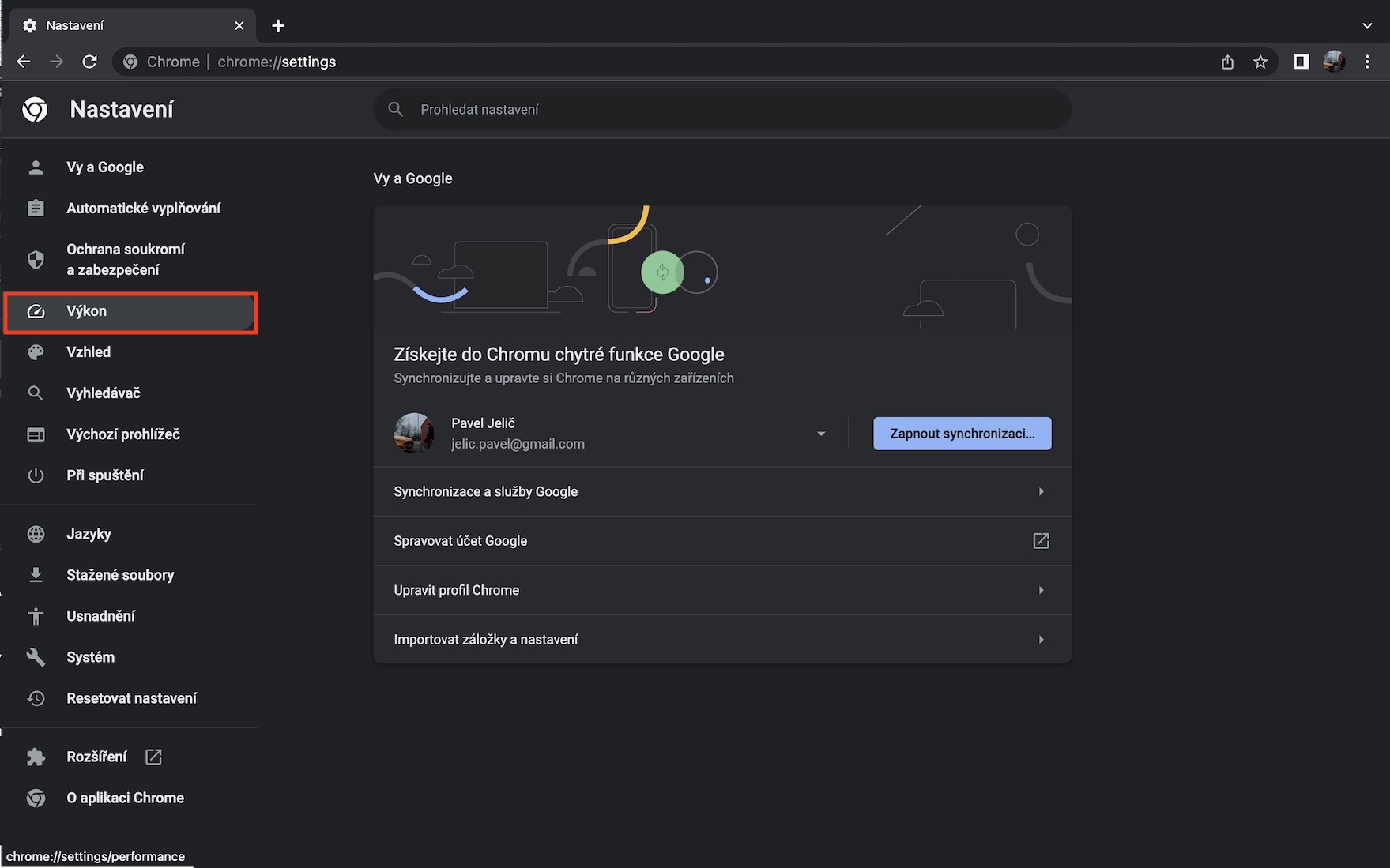This screenshot has width=1390, height=868.
Task: Open Vyhledávač settings
Action: click(x=104, y=393)
